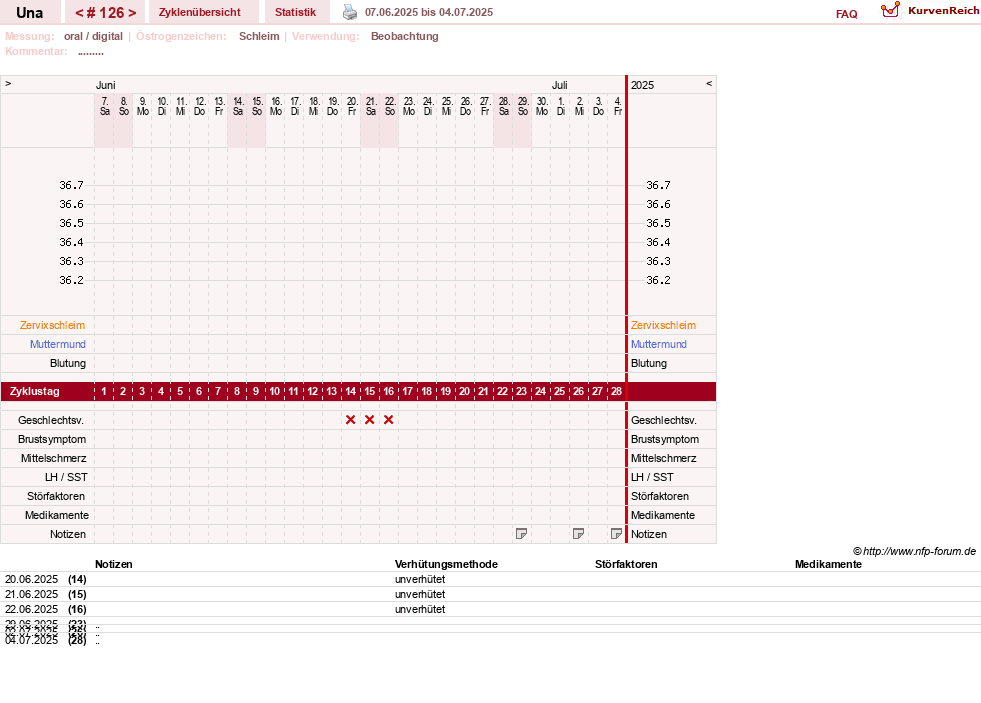This screenshot has height=703, width=981.
Task: Click the 'Verhütungsmethode' column header
Action: click(446, 564)
